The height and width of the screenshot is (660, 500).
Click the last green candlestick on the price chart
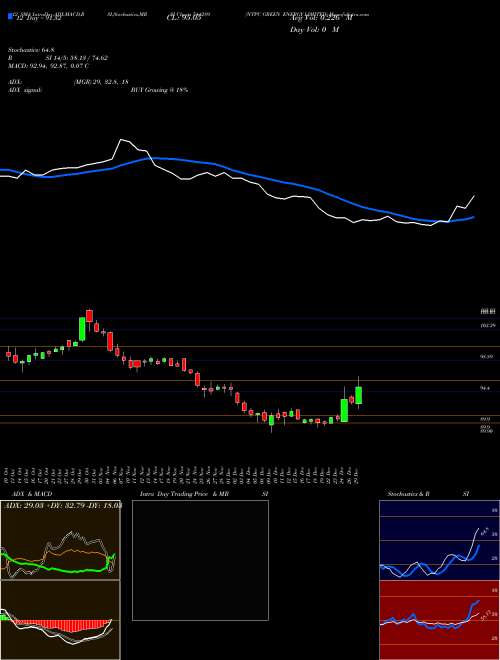point(359,395)
